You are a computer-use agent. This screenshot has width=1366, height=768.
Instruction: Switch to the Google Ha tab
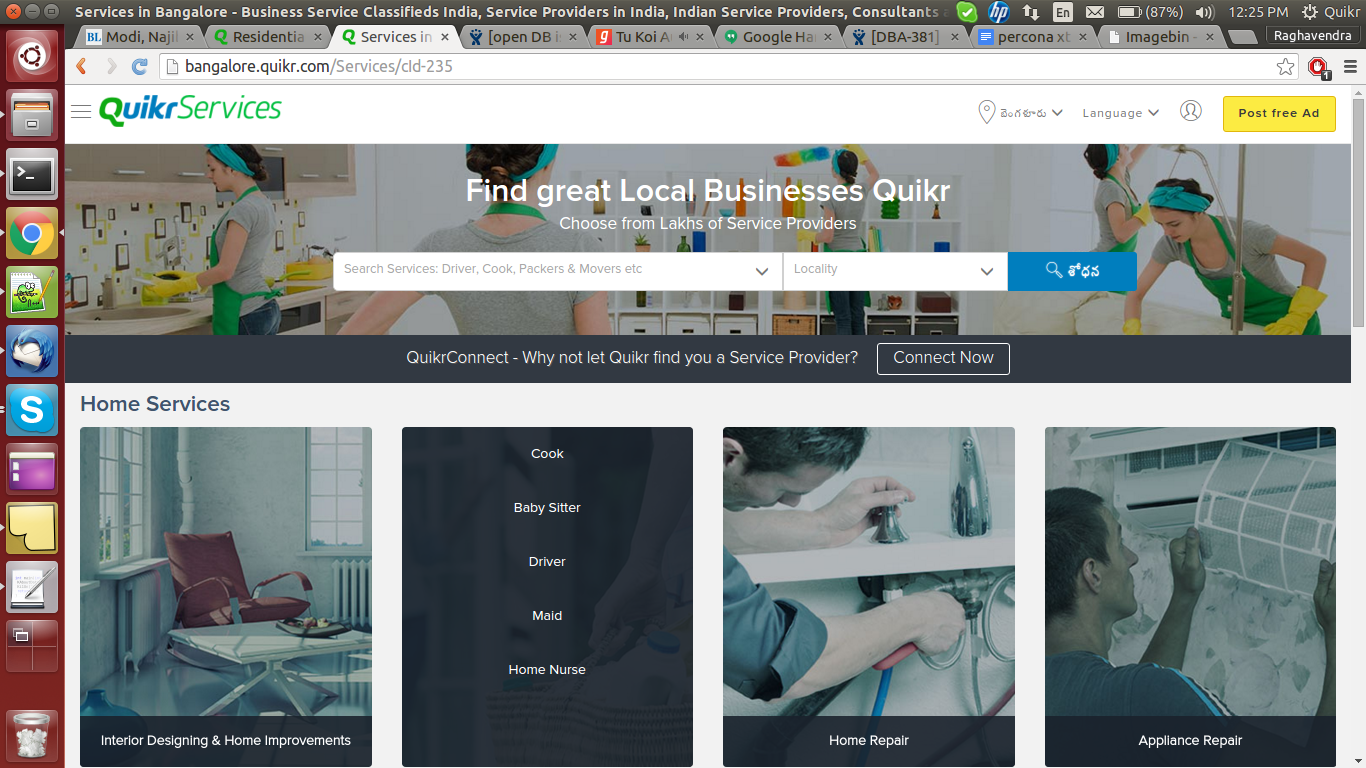(778, 37)
